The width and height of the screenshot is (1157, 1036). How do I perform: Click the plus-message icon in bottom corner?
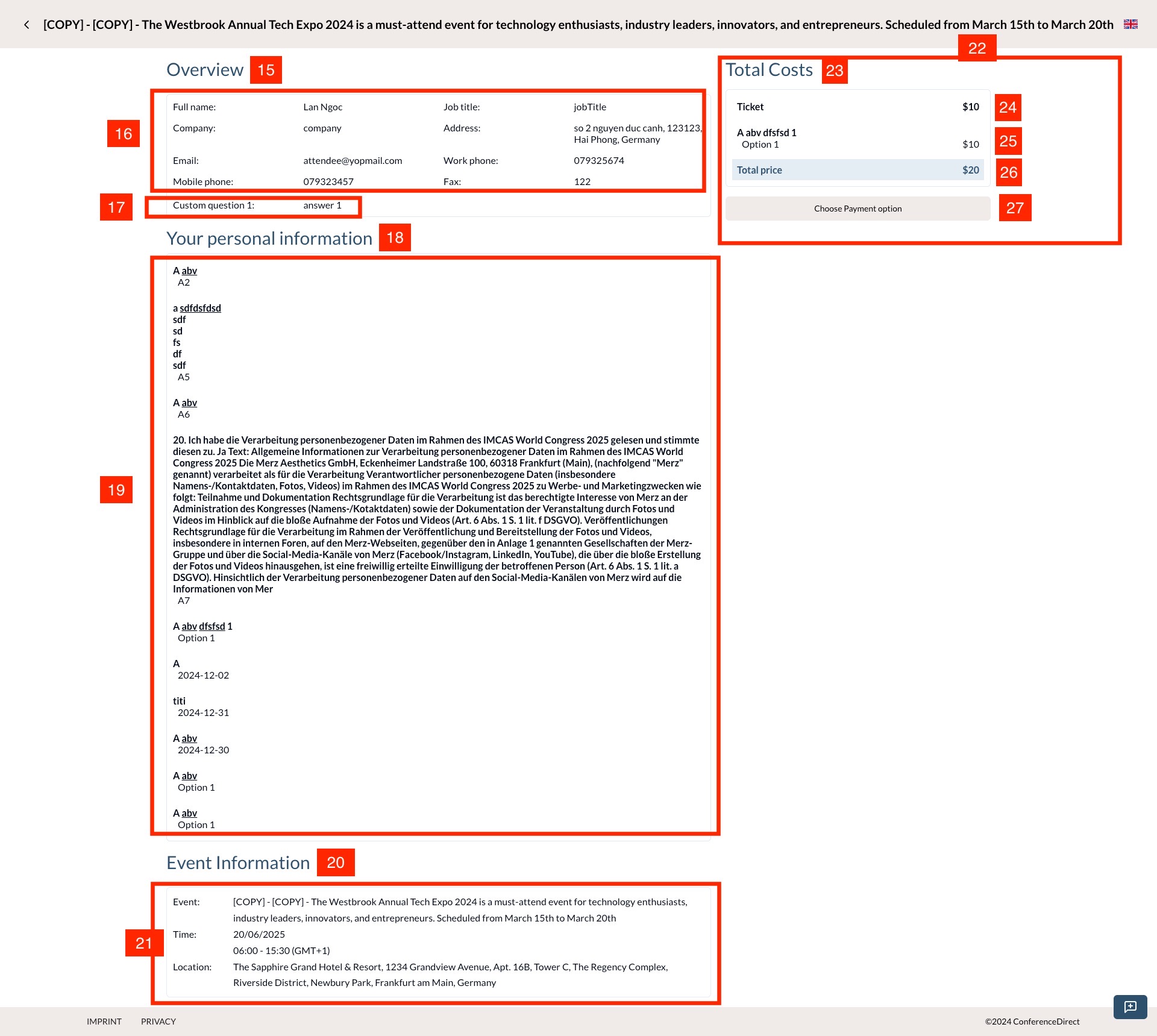tap(1129, 1007)
